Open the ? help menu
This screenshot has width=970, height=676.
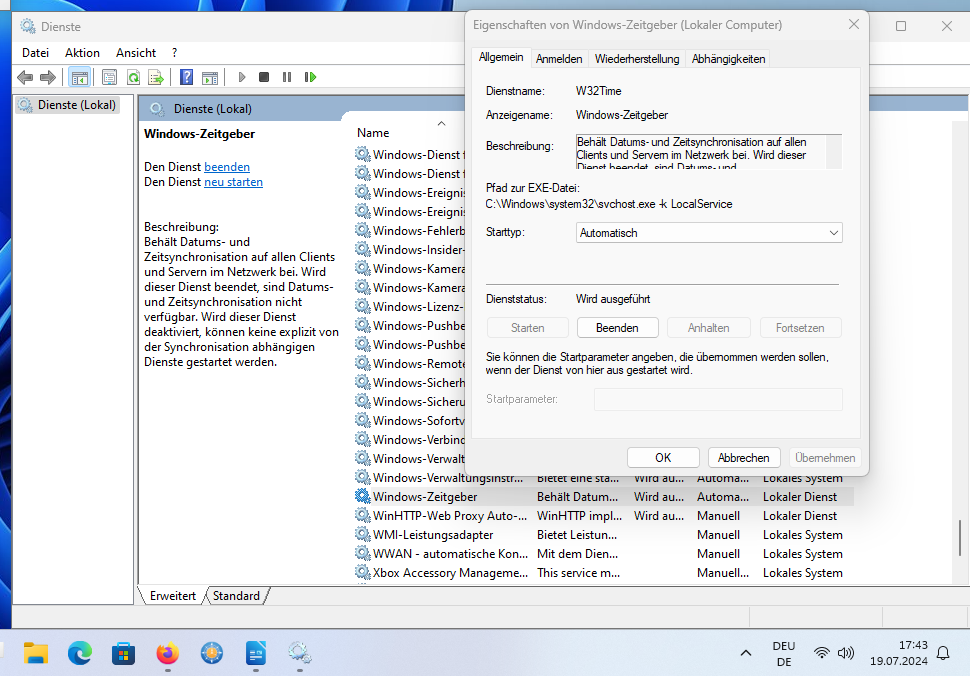(174, 53)
